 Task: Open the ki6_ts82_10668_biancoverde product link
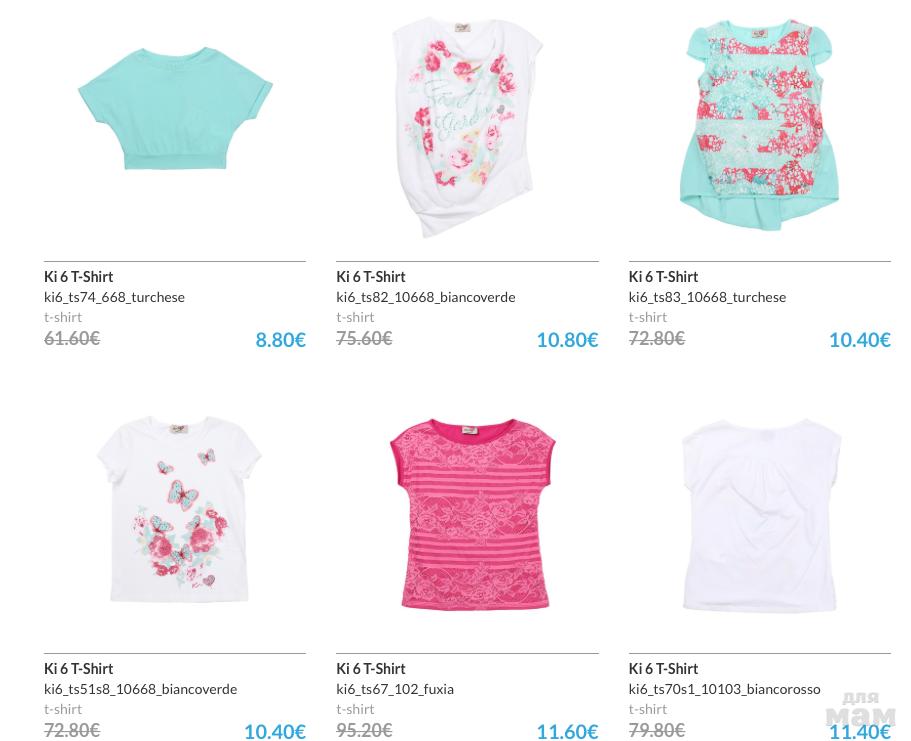point(426,297)
